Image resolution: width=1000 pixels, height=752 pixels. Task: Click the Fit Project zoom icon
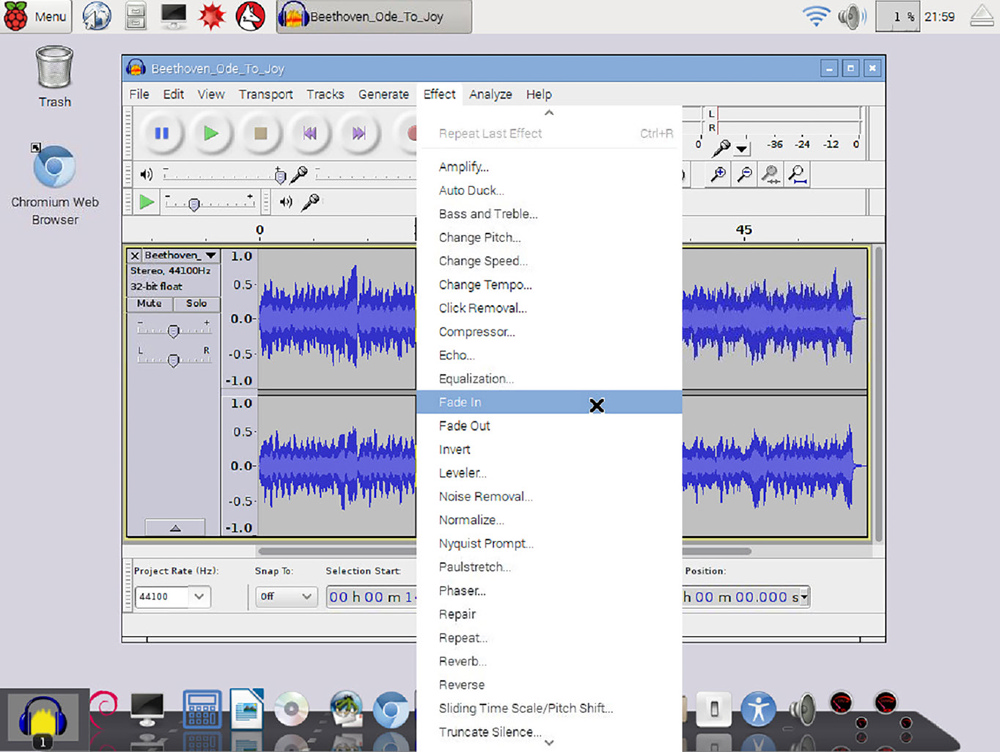797,173
